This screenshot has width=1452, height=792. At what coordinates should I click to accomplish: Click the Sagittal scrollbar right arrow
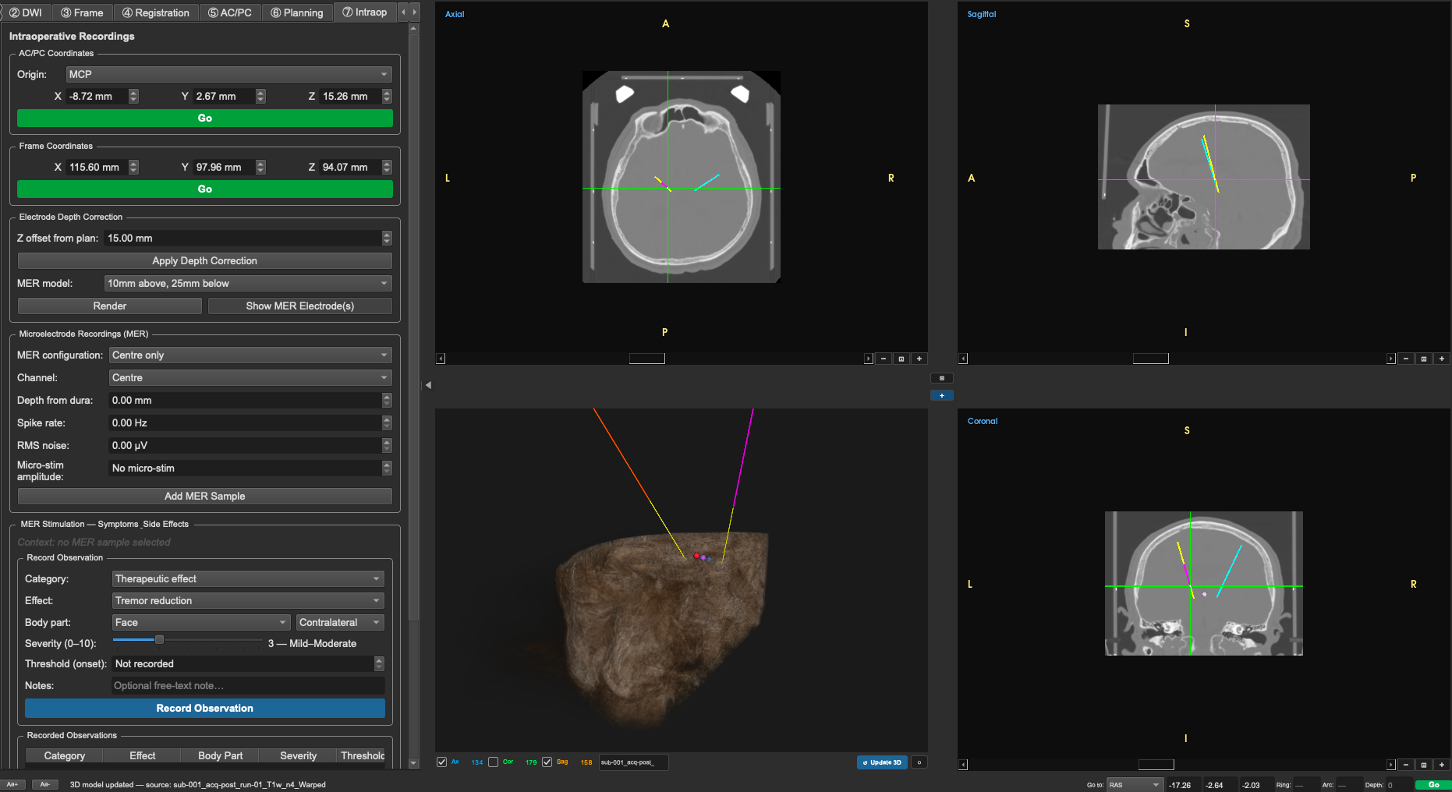point(1391,358)
